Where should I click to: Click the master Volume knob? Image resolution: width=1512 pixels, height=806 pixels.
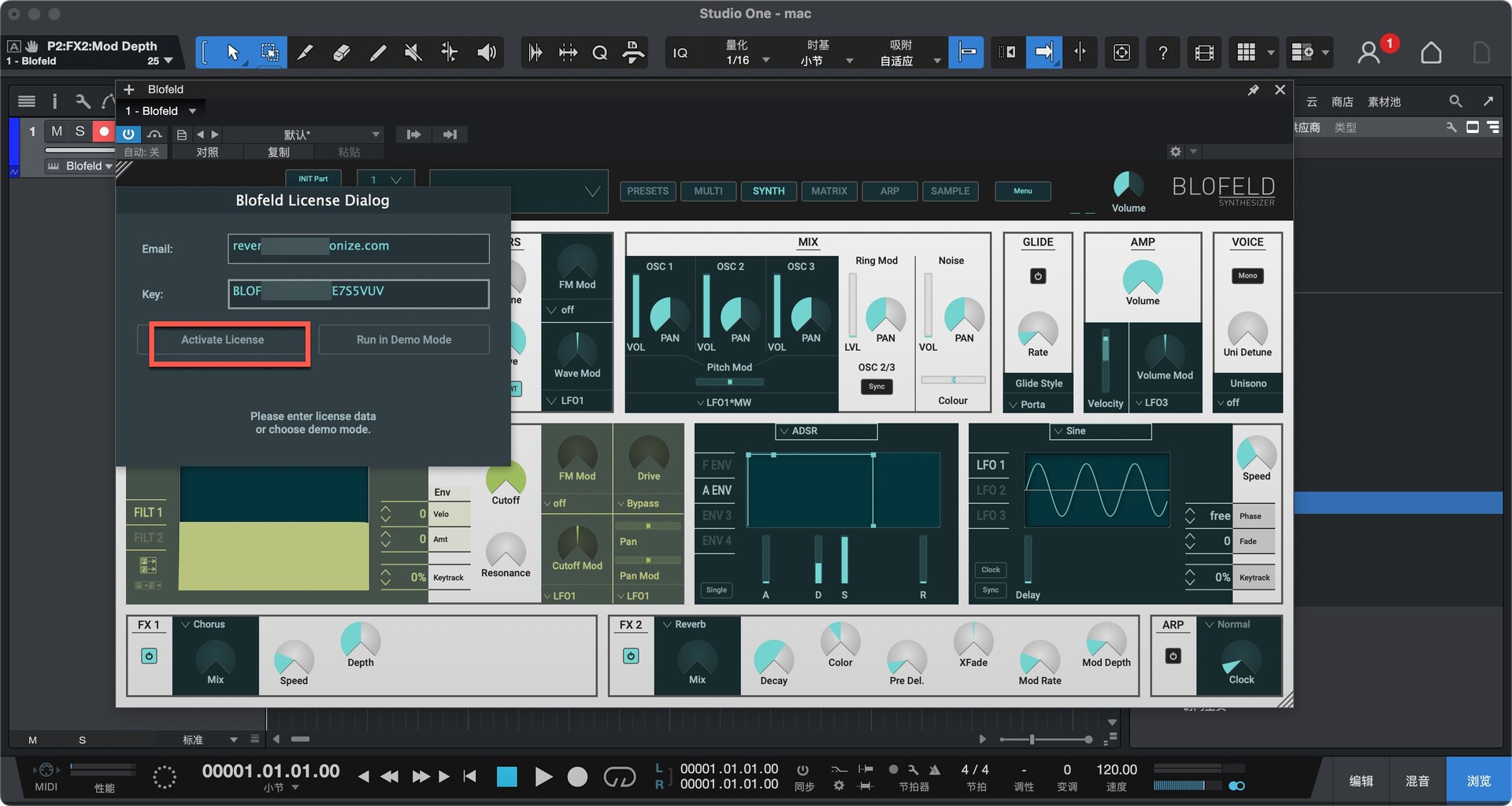click(1128, 186)
